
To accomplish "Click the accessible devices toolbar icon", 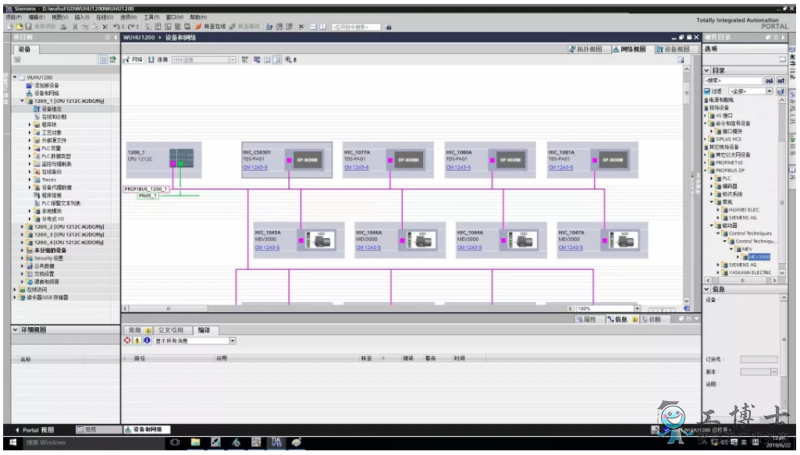I will pyautogui.click(x=269, y=27).
